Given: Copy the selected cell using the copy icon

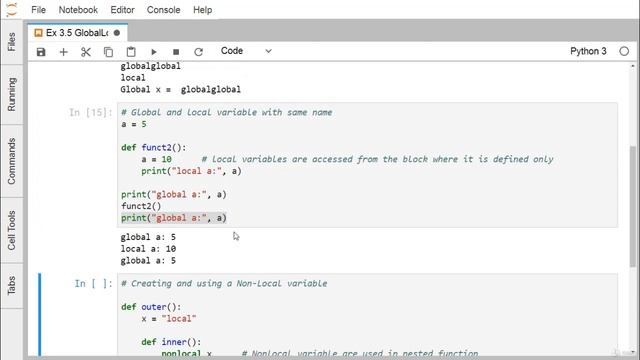Looking at the screenshot, I should 108,52.
